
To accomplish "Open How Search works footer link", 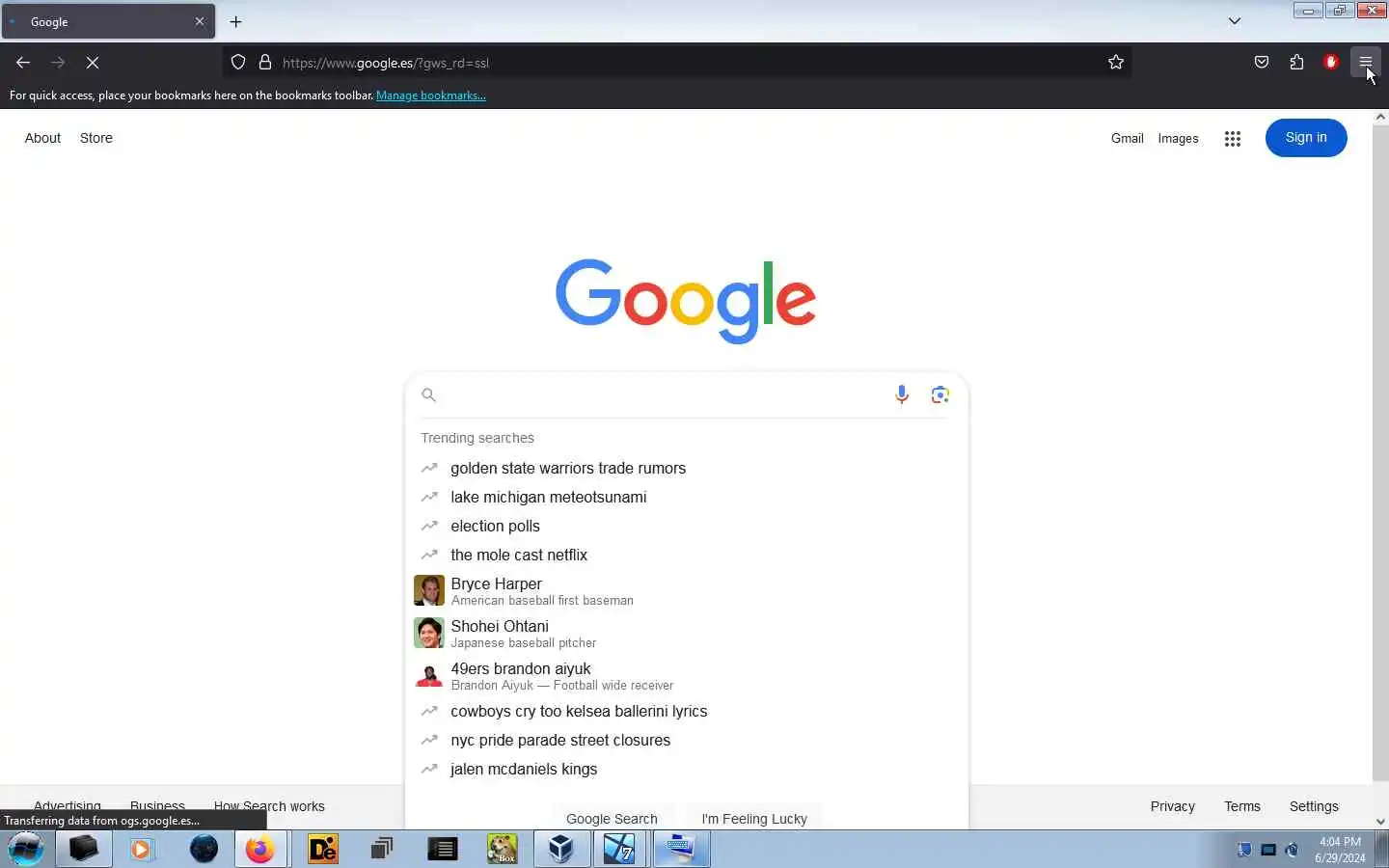I will [269, 806].
